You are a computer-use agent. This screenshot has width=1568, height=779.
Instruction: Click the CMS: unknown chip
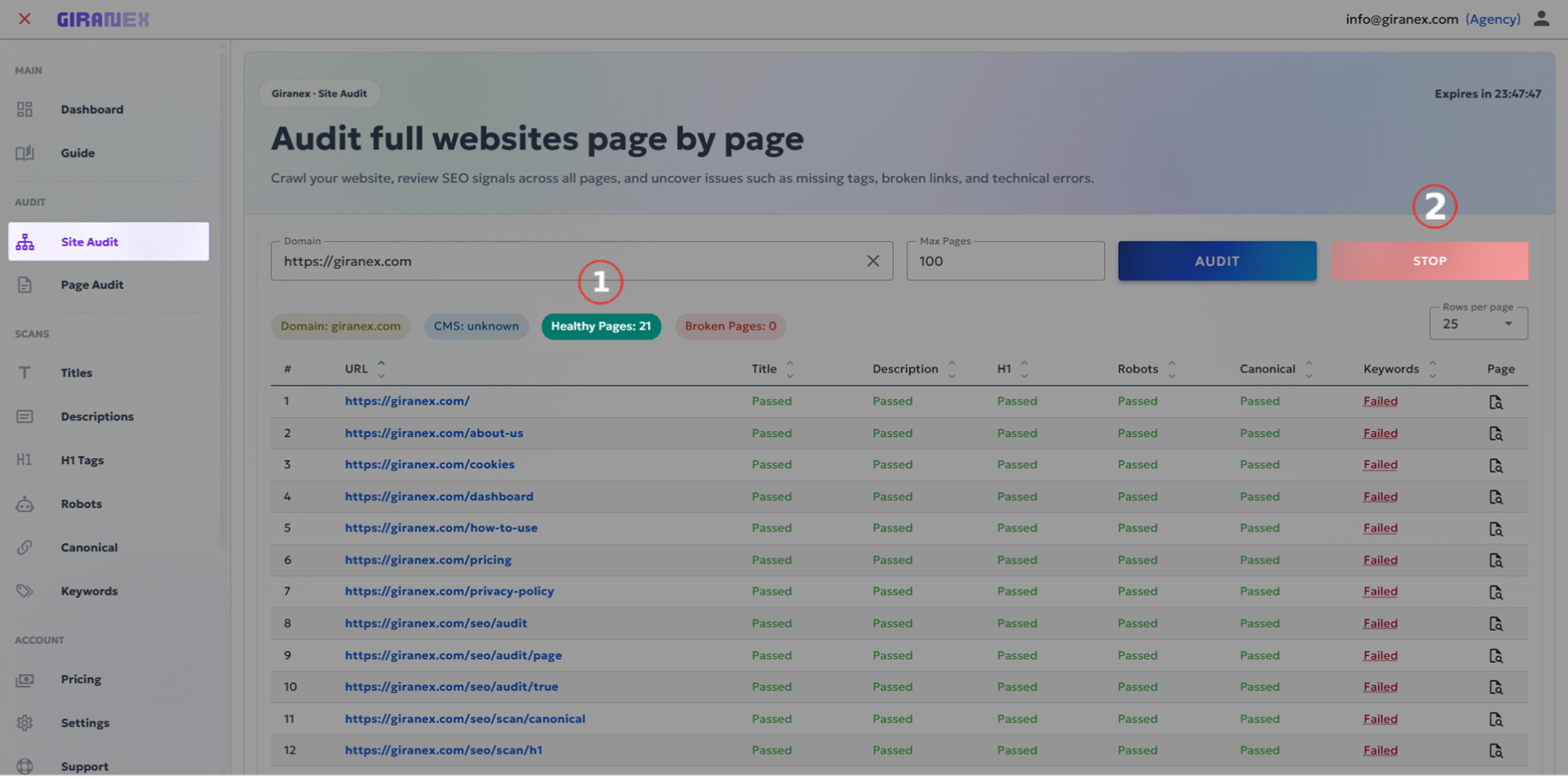click(x=477, y=326)
